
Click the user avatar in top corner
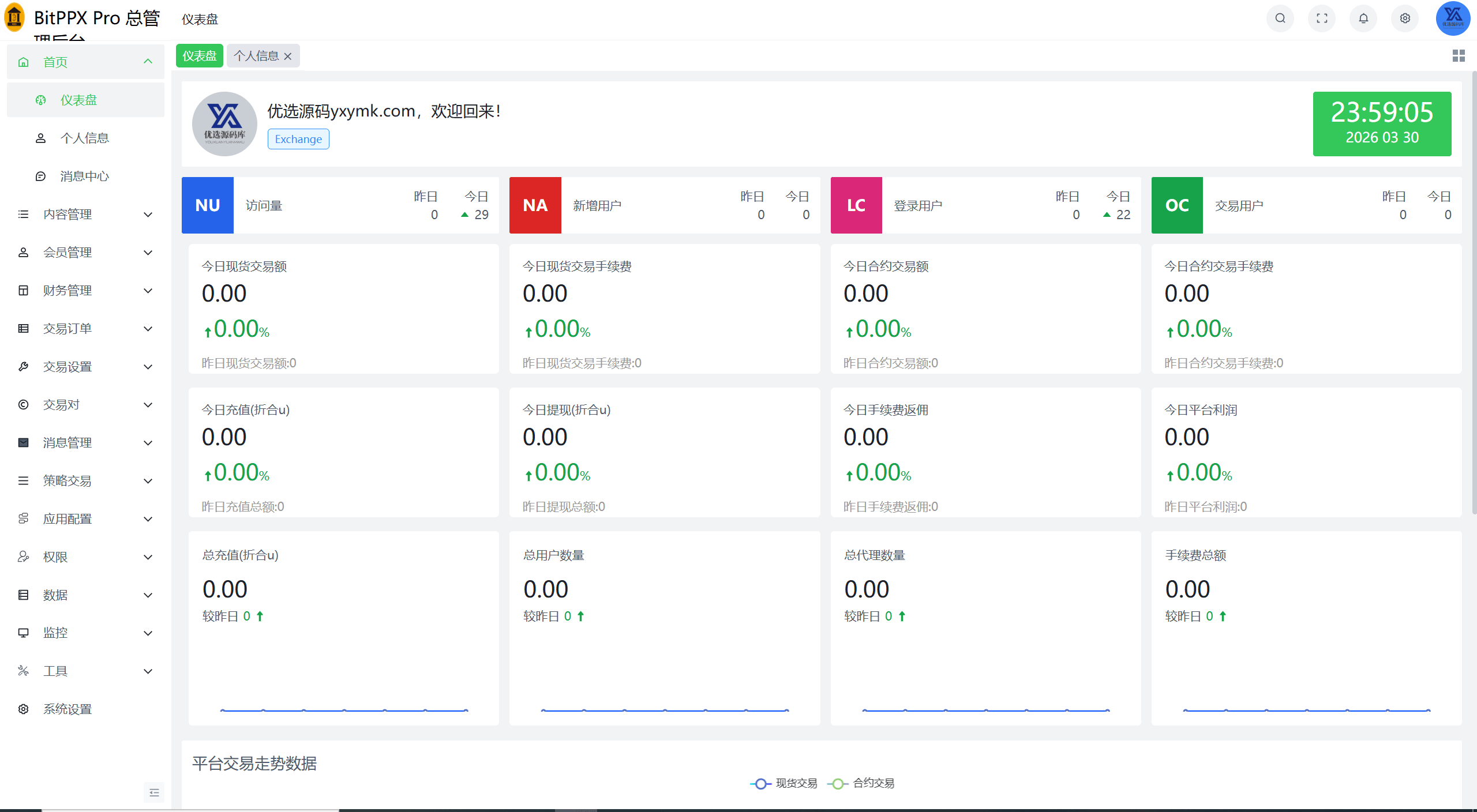[1453, 18]
